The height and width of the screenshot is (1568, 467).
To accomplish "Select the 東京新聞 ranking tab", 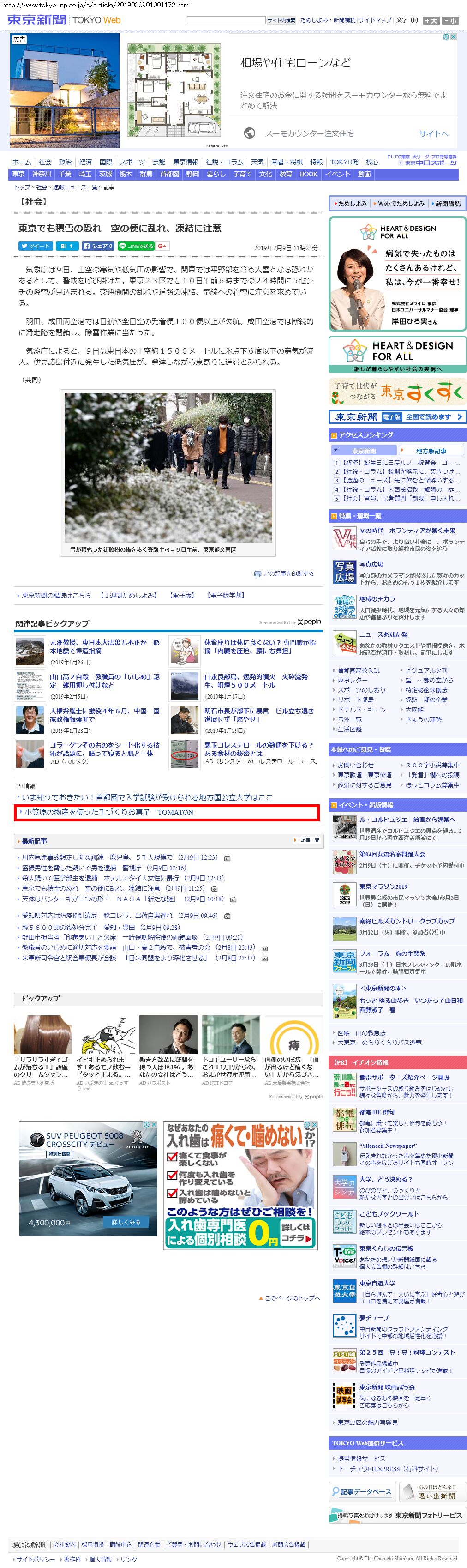I will click(x=363, y=451).
